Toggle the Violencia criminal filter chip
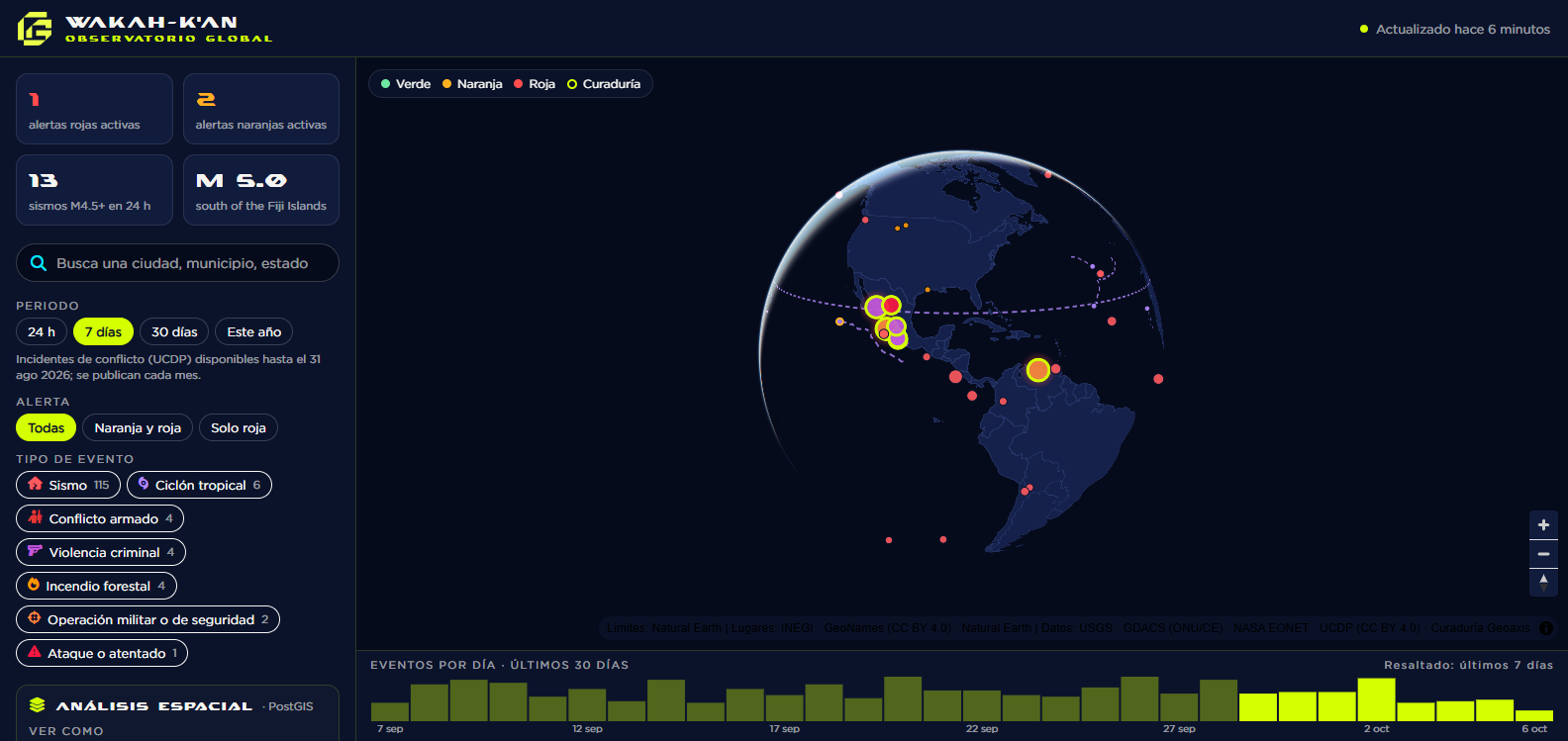This screenshot has height=741, width=1568. (x=101, y=552)
